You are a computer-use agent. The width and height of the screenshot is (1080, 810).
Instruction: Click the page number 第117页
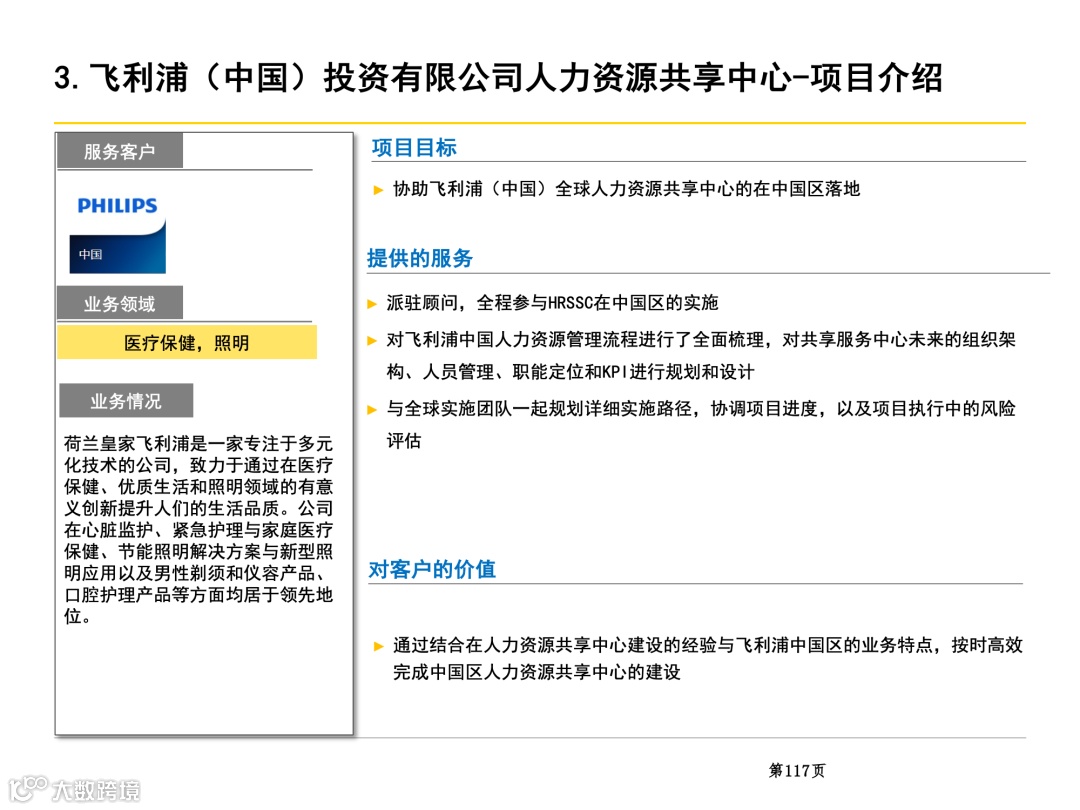click(797, 771)
